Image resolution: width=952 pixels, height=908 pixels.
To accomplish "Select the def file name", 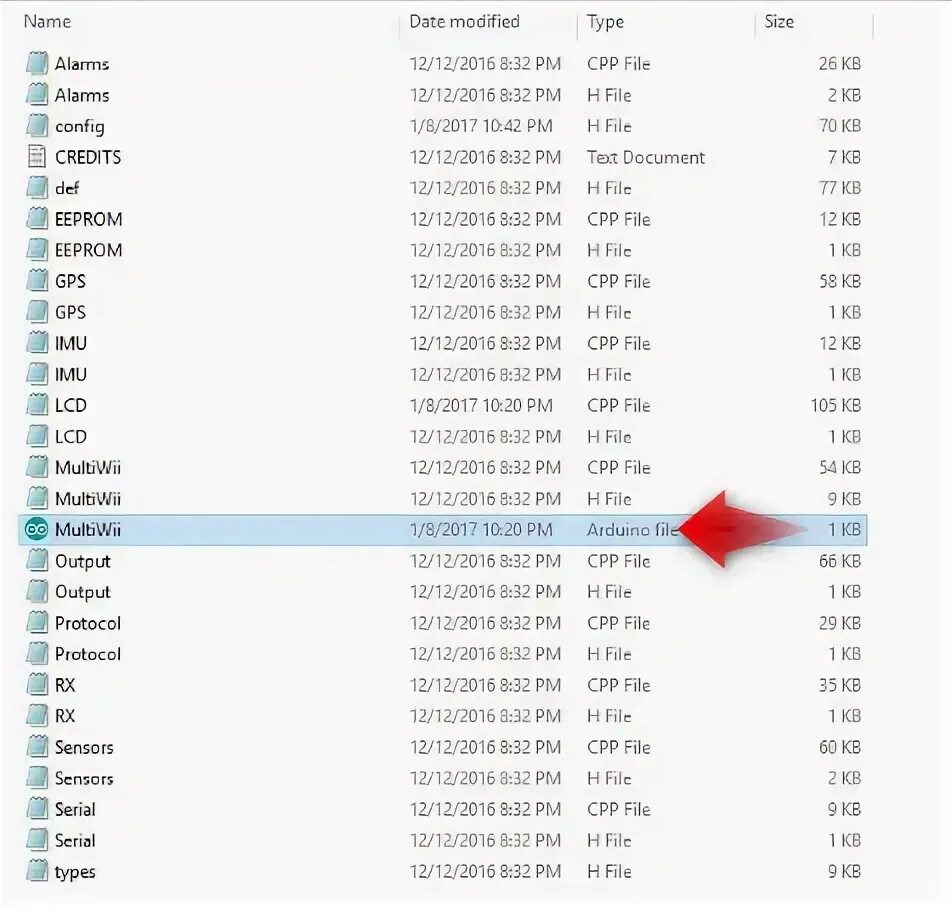I will pos(67,188).
